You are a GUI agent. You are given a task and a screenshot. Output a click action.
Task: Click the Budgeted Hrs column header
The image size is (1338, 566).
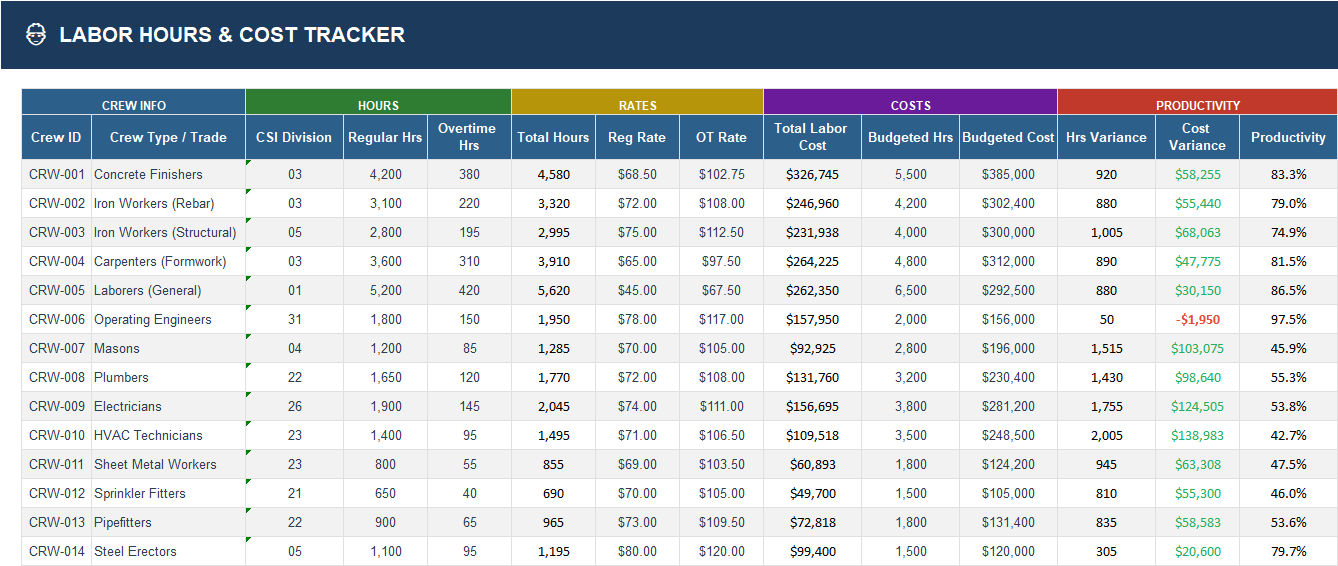coord(910,137)
